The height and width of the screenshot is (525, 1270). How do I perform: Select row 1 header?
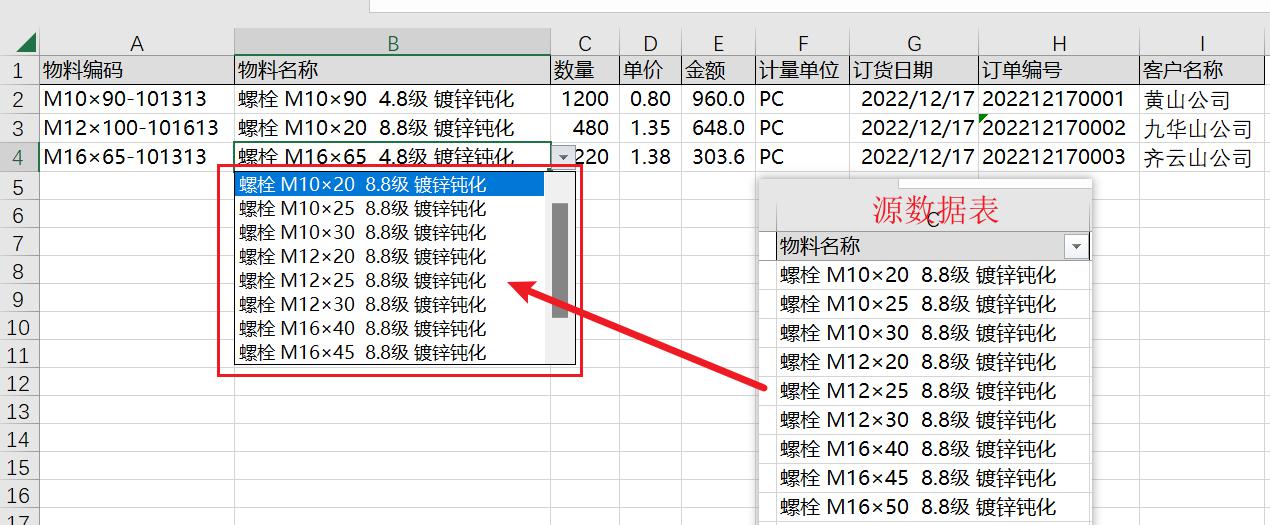17,70
